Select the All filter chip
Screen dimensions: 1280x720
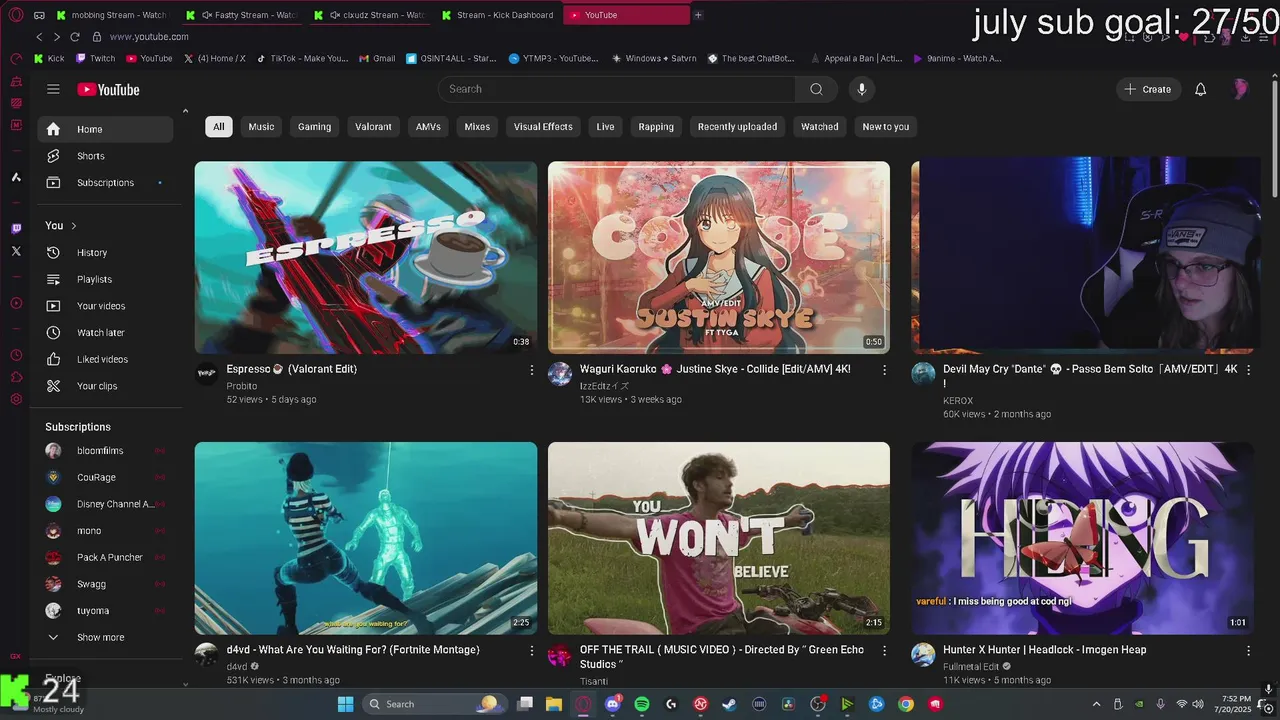218,127
